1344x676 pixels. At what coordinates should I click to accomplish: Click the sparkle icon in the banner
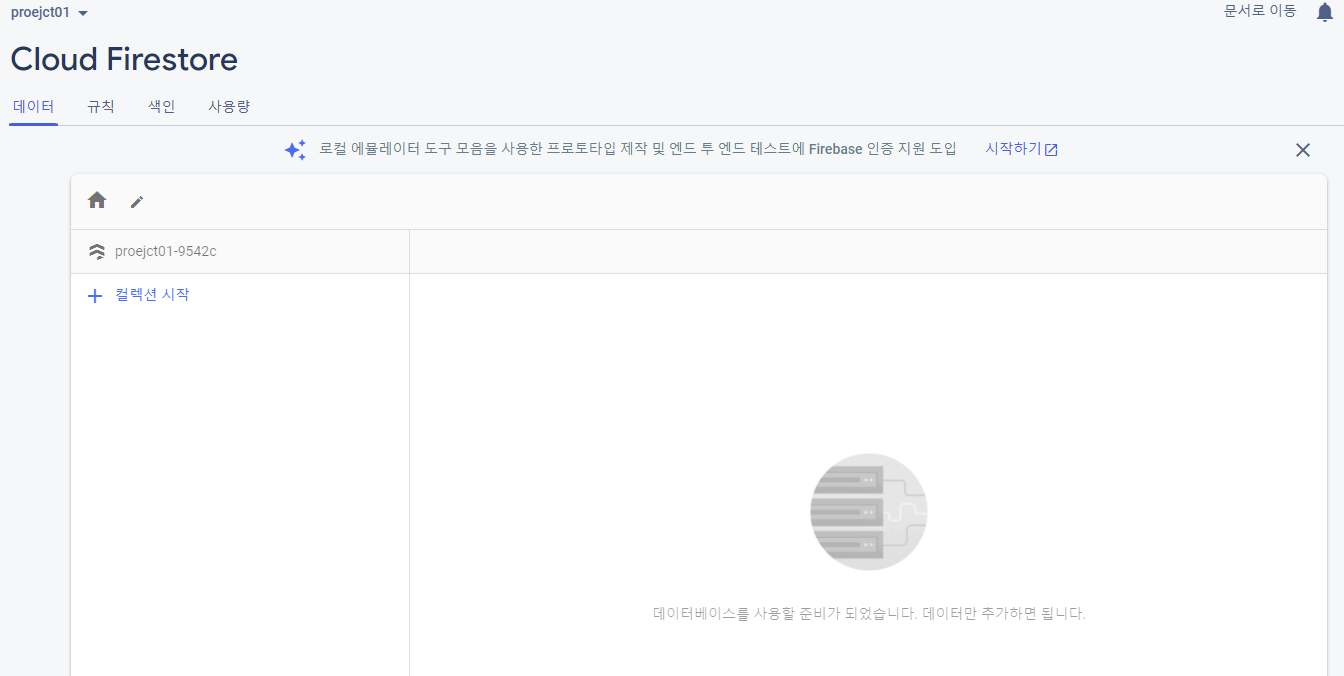point(295,150)
